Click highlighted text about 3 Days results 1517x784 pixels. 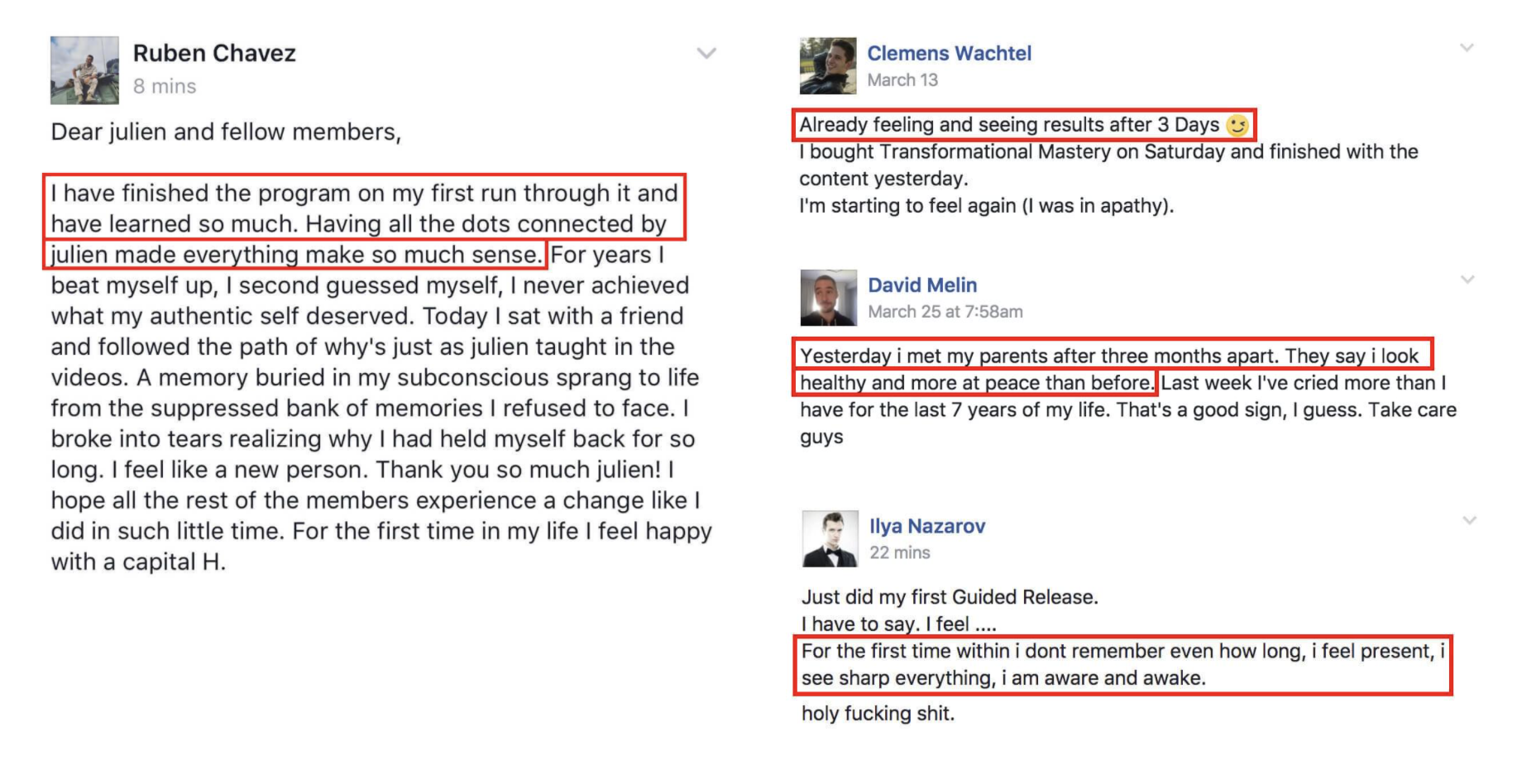click(x=1024, y=125)
